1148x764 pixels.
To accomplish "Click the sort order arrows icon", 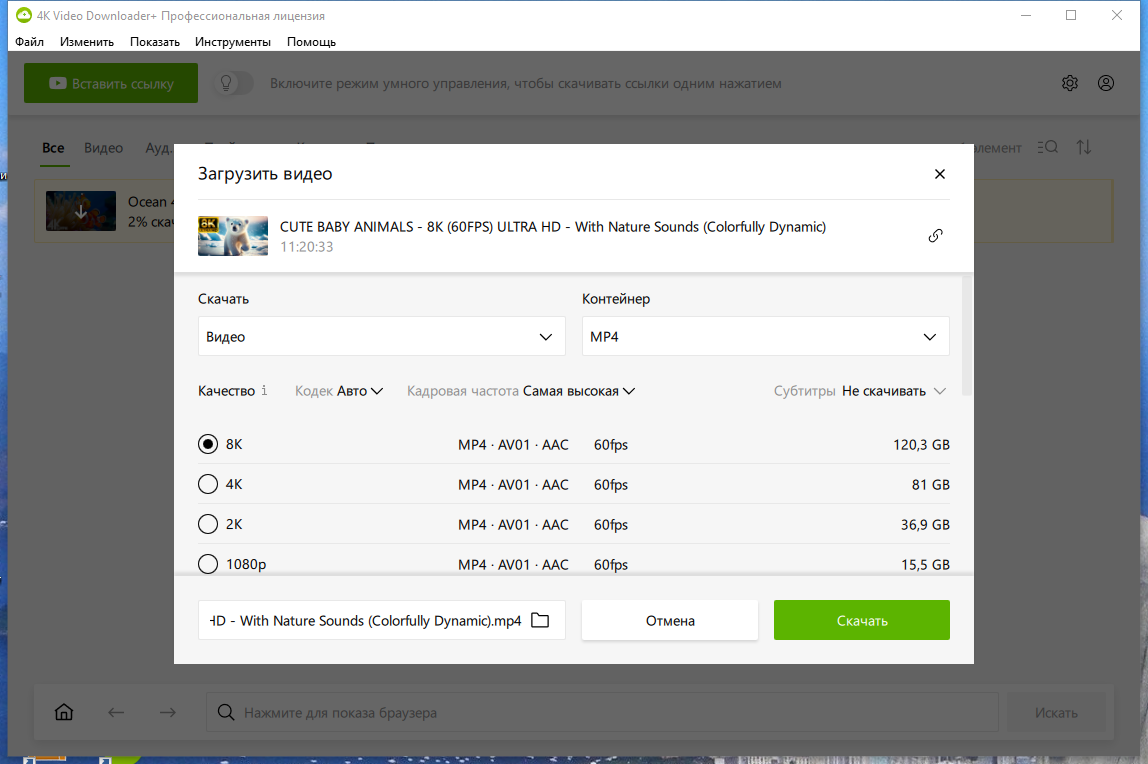I will pyautogui.click(x=1084, y=147).
